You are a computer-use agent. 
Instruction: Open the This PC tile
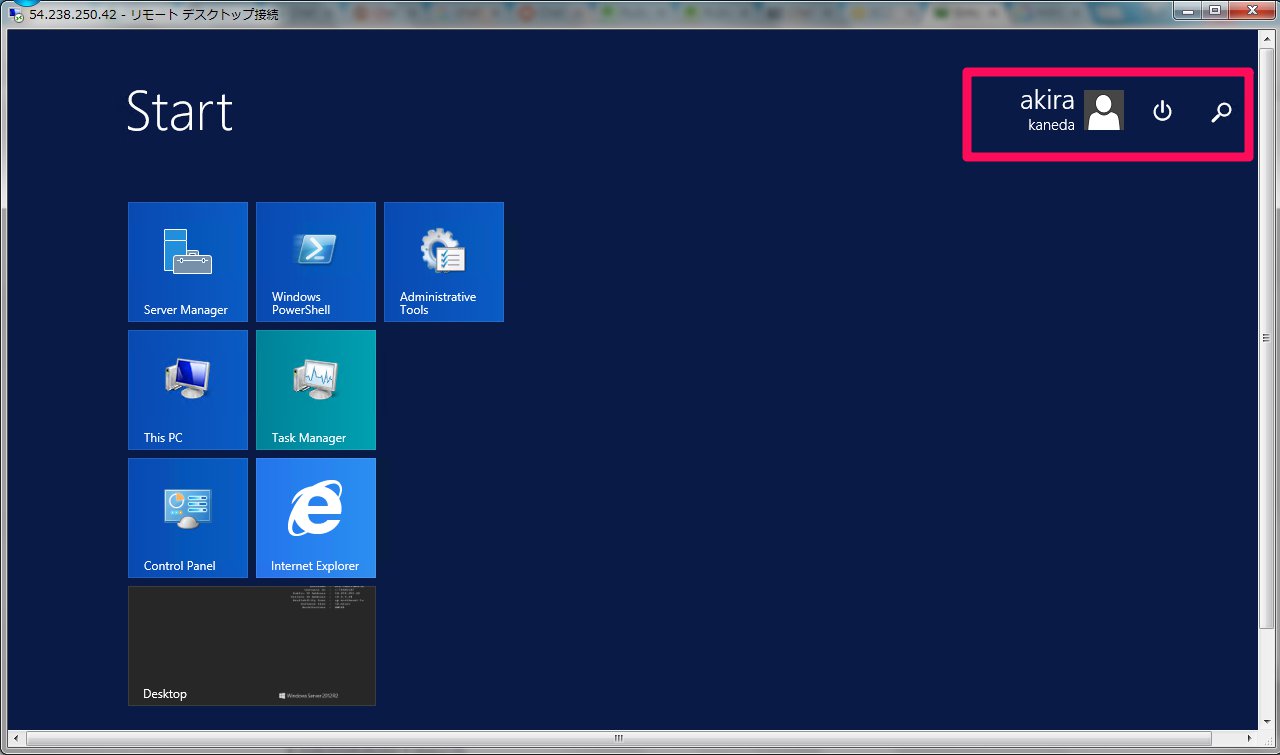coord(188,390)
